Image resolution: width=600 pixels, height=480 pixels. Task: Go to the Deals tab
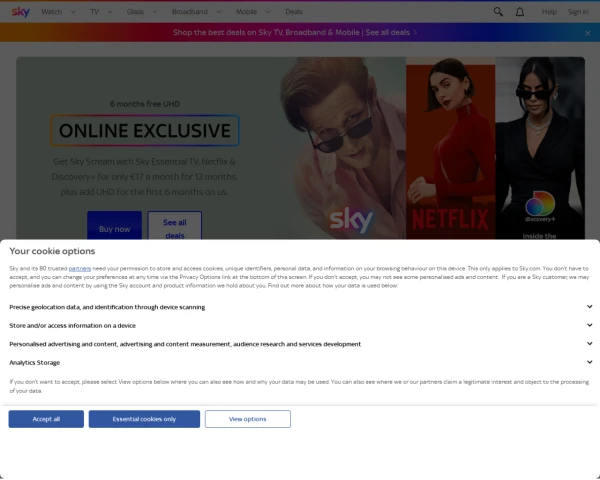(x=294, y=12)
